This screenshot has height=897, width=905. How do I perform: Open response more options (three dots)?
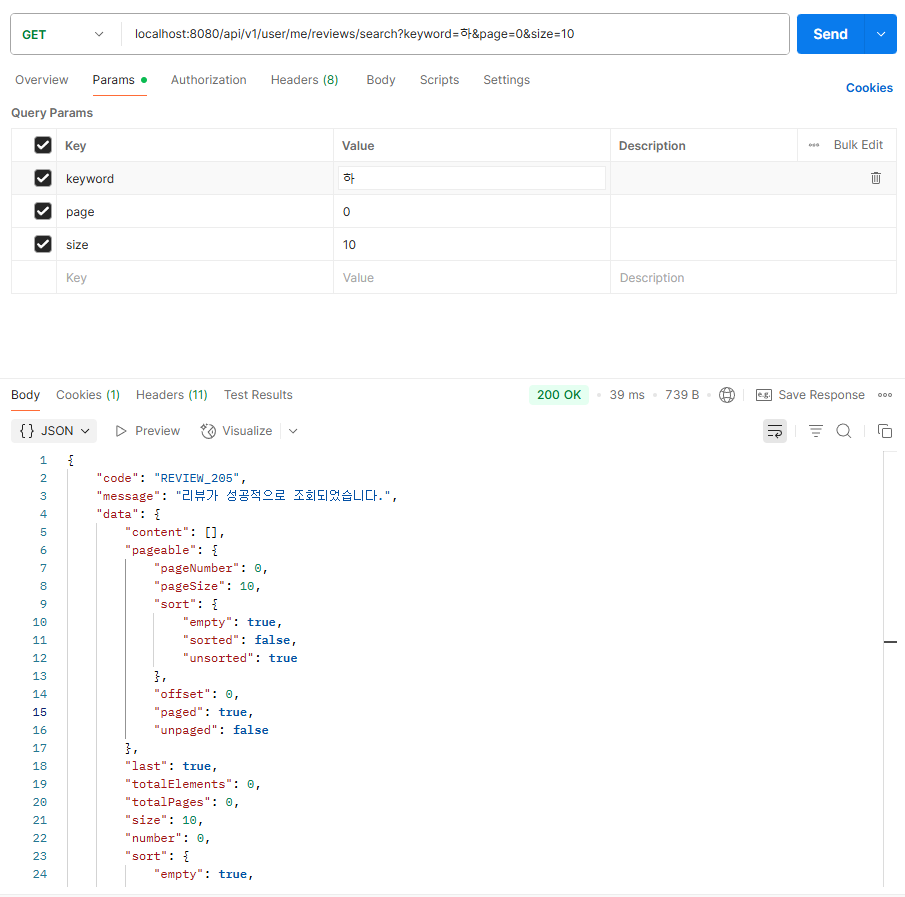[884, 395]
